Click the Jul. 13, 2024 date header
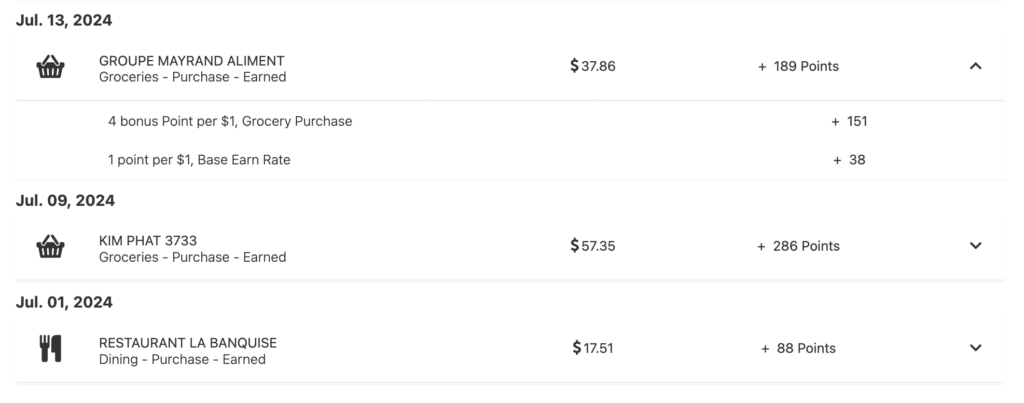Viewport: 1024px width, 403px height. click(x=64, y=21)
